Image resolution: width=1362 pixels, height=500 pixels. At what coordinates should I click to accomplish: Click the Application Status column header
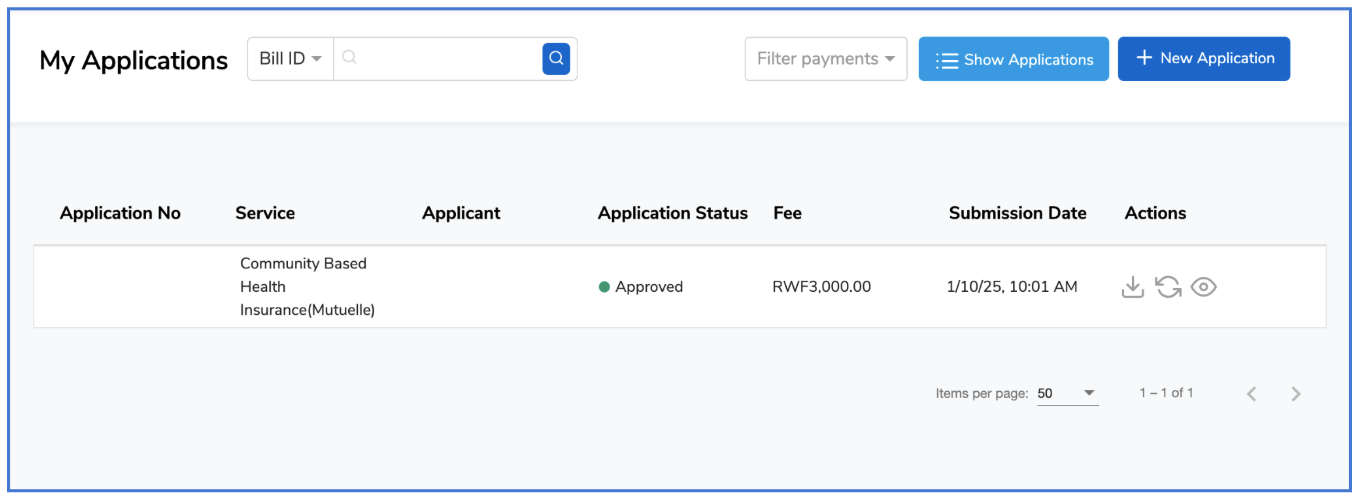pyautogui.click(x=673, y=213)
